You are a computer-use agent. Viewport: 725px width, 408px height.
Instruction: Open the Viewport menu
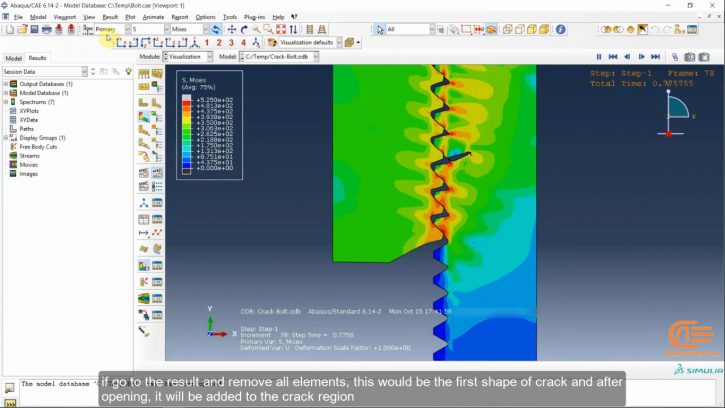(64, 17)
